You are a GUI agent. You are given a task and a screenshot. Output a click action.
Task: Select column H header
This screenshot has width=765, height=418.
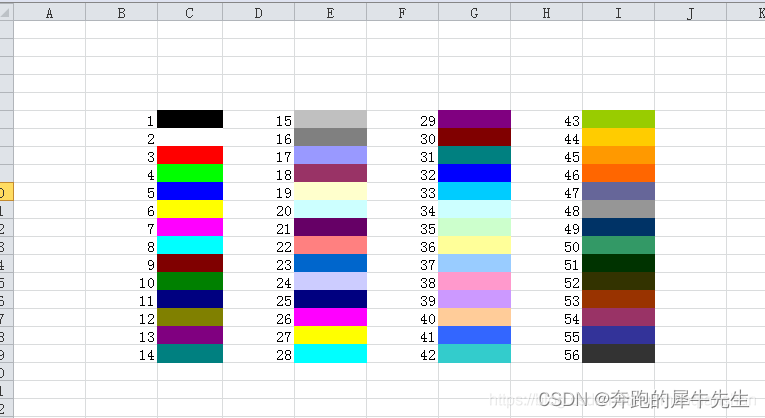click(546, 13)
